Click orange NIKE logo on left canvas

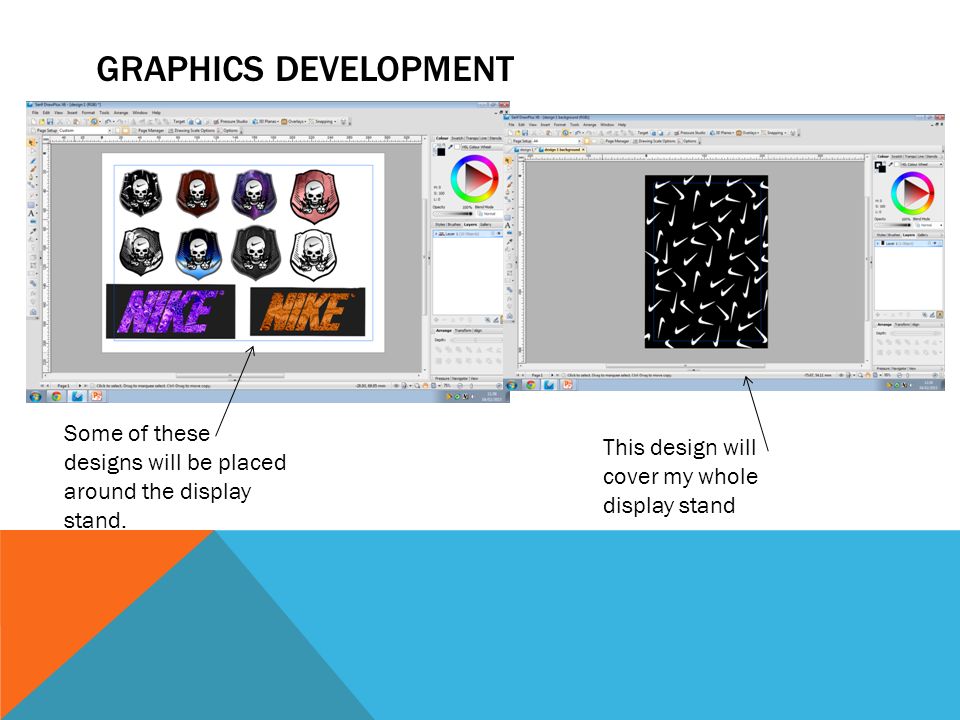308,311
